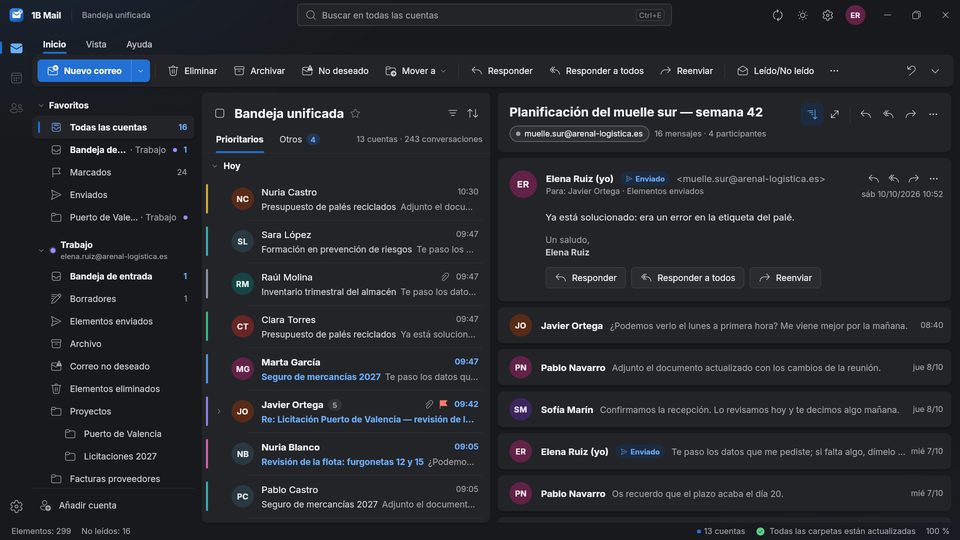This screenshot has height=540, width=960.
Task: Collapse the Favoritos section
Action: click(x=41, y=105)
